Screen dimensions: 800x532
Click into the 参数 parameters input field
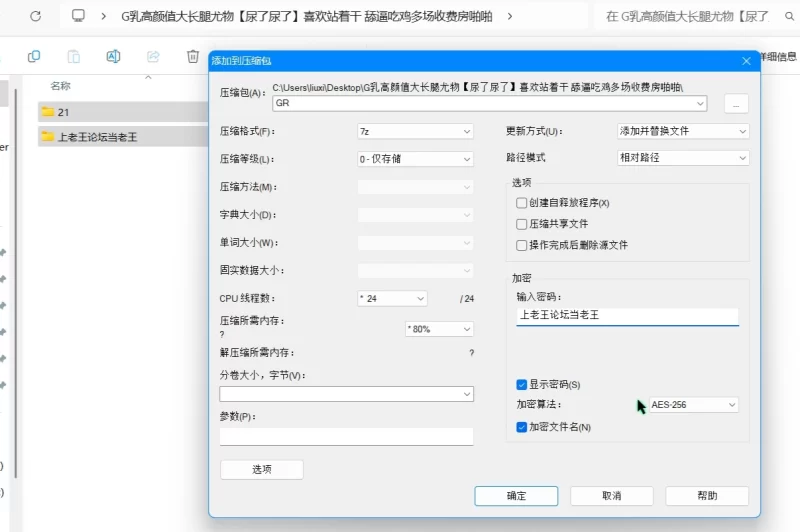point(346,437)
